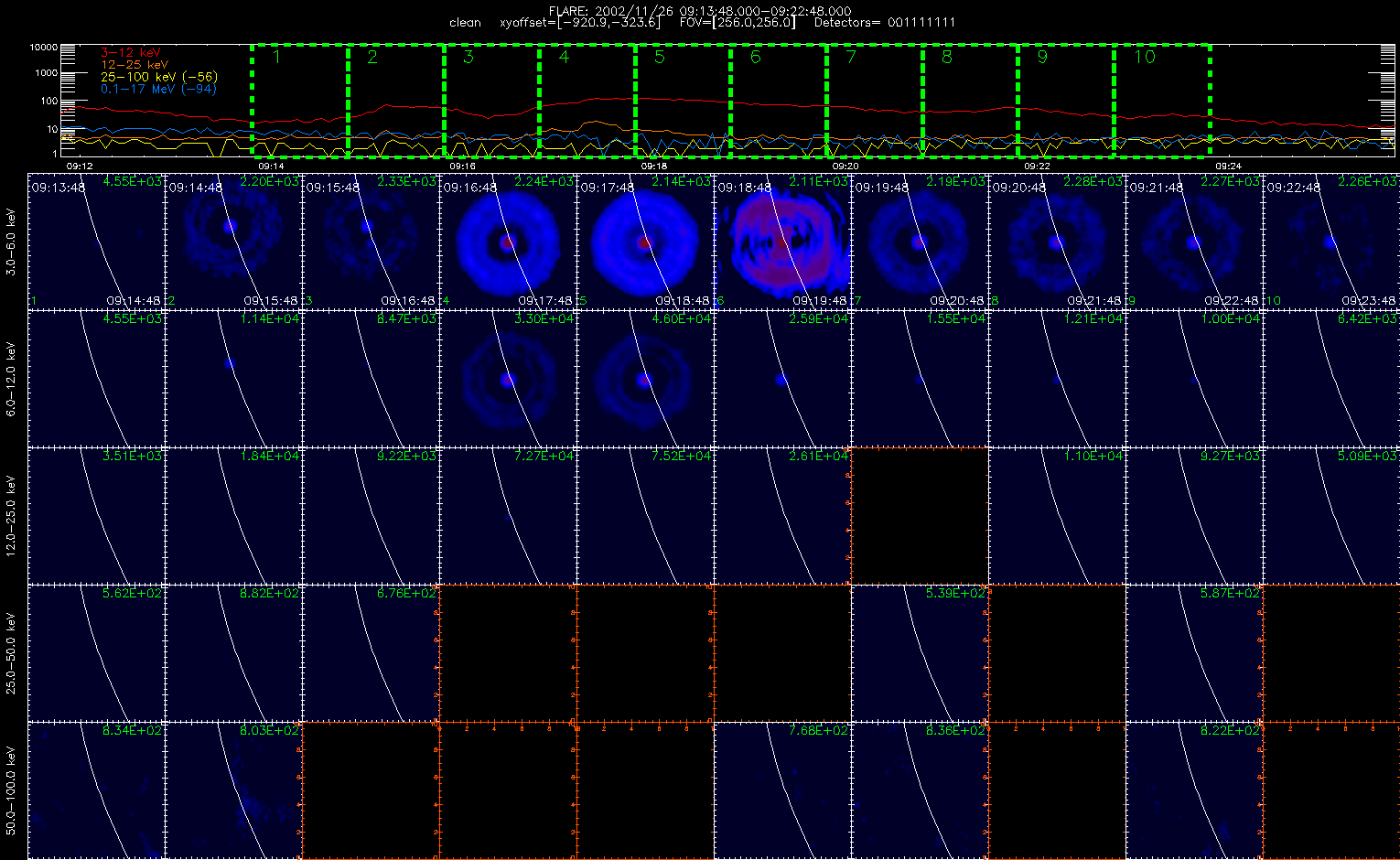Click the peak value '3.51E+03'
This screenshot has height=860, width=1400.
point(132,457)
